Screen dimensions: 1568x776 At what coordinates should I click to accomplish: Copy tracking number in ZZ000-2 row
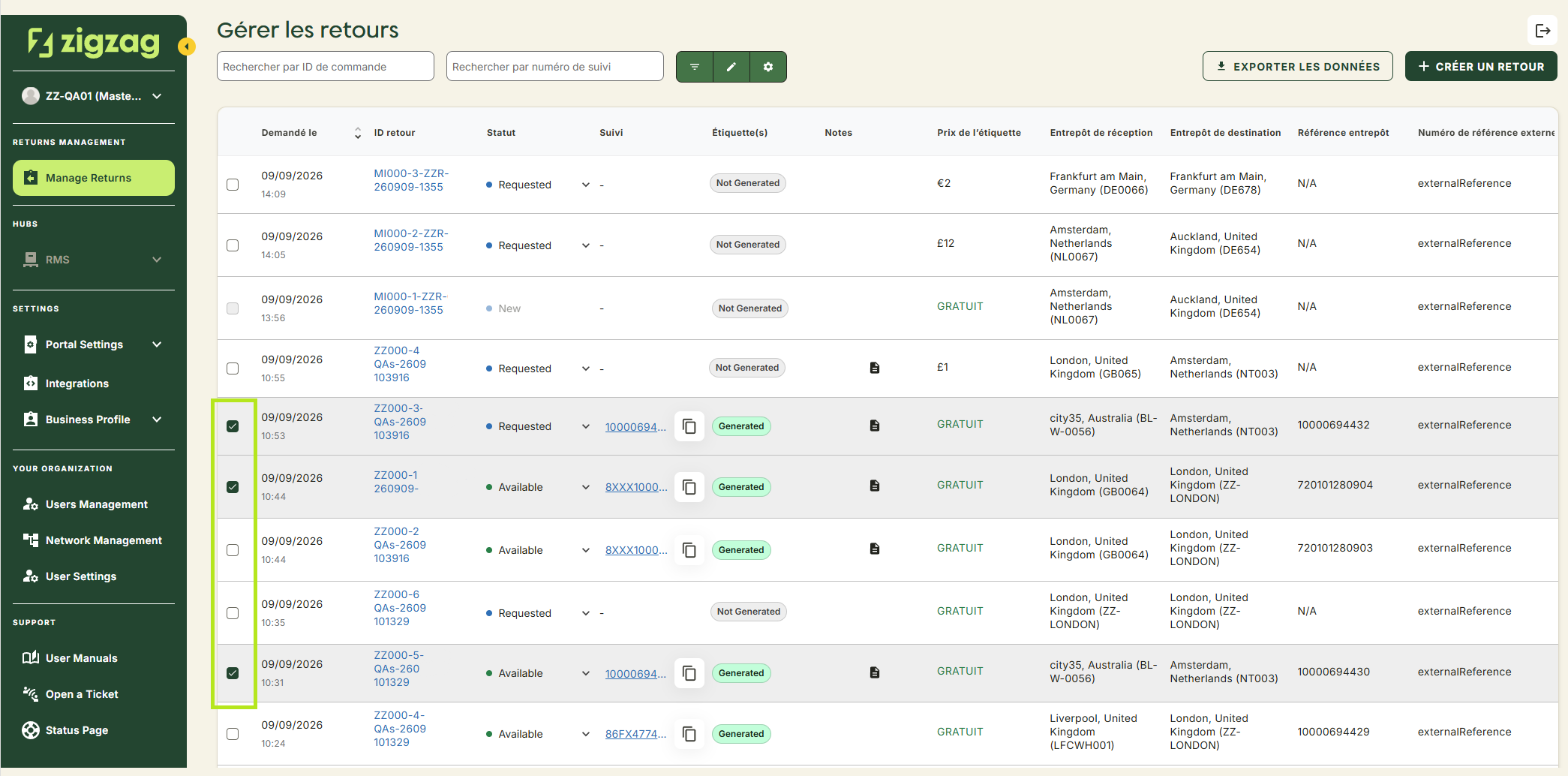(689, 550)
